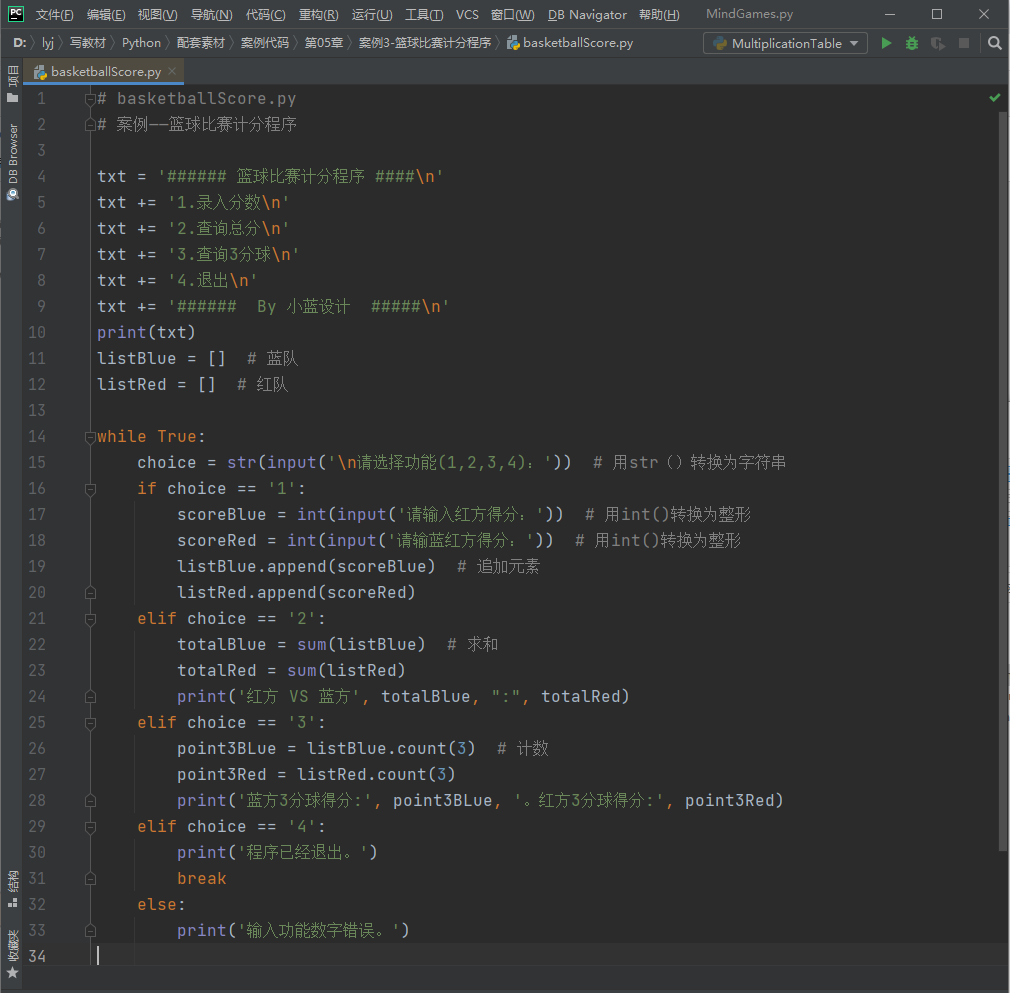The width and height of the screenshot is (1010, 993).
Task: Open Search Everywhere magnifier icon
Action: pyautogui.click(x=994, y=43)
